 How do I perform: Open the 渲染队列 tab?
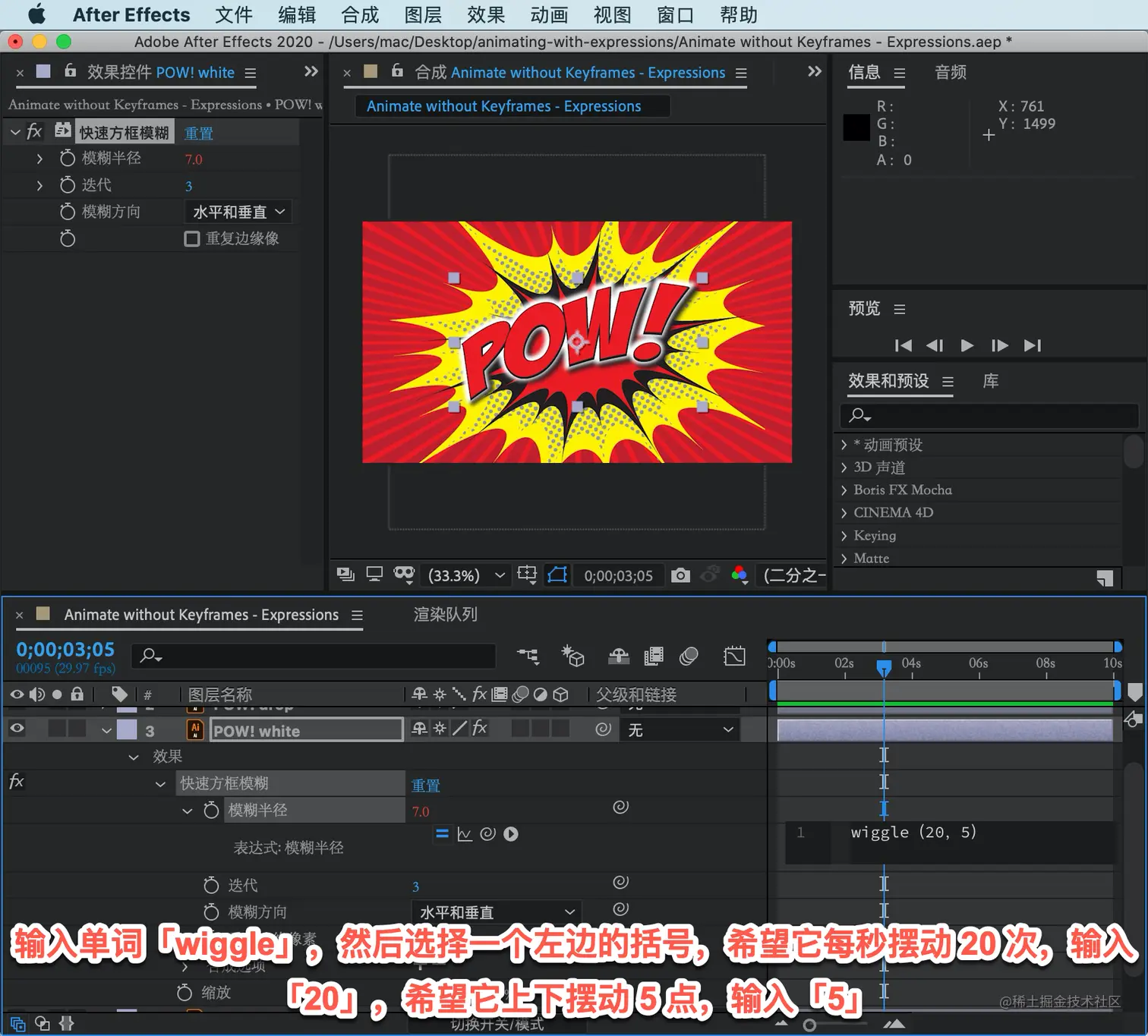tap(446, 614)
